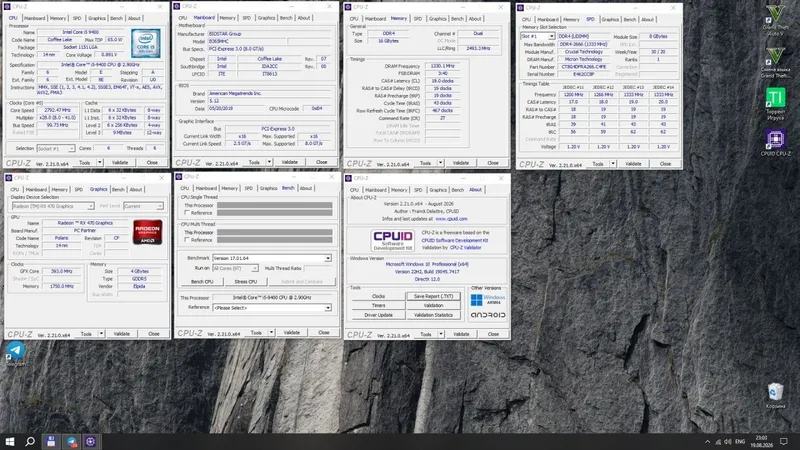This screenshot has width=800, height=450.
Task: Open the Windows Start menu
Action: [10, 441]
